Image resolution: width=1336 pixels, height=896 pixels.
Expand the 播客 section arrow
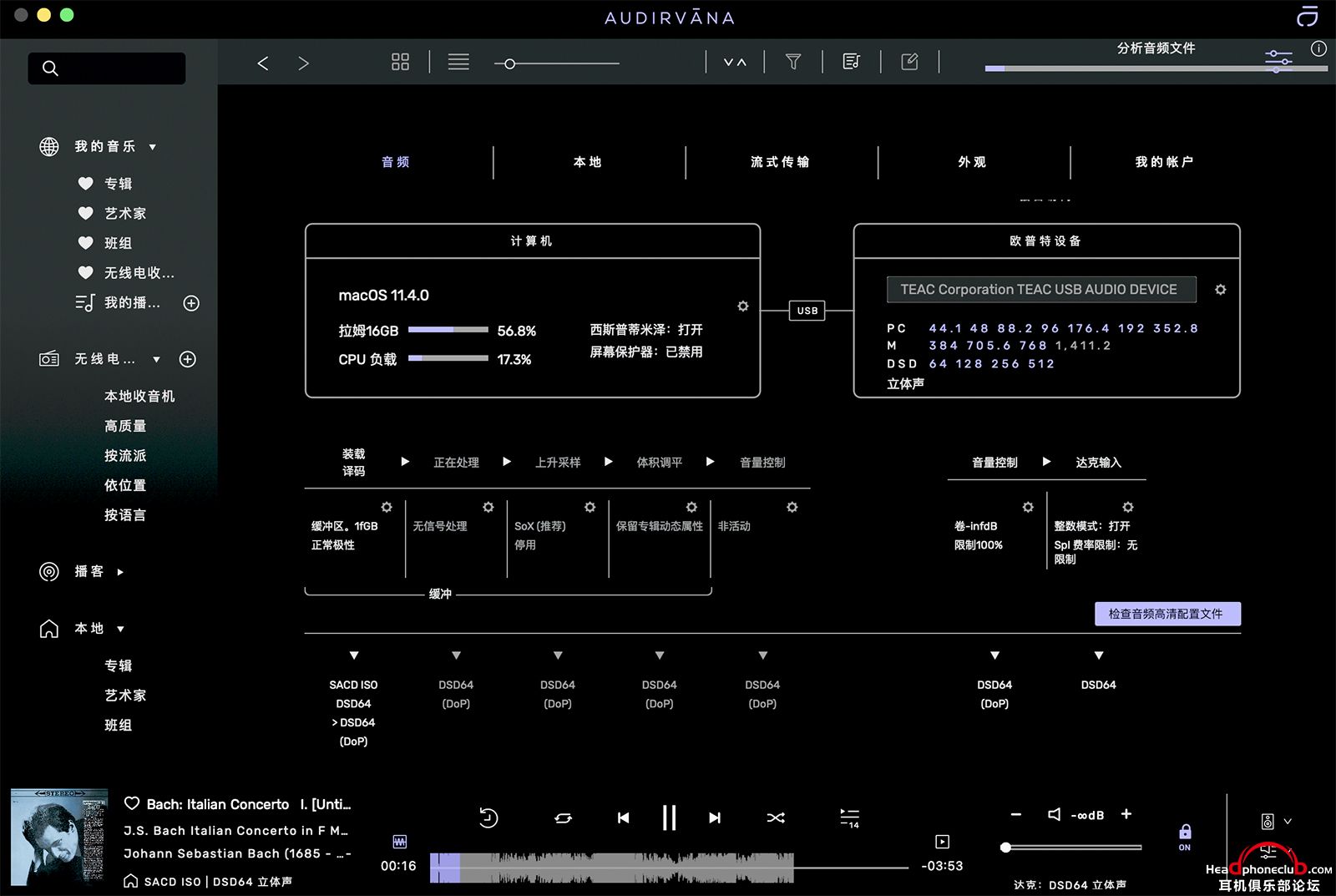click(x=121, y=572)
